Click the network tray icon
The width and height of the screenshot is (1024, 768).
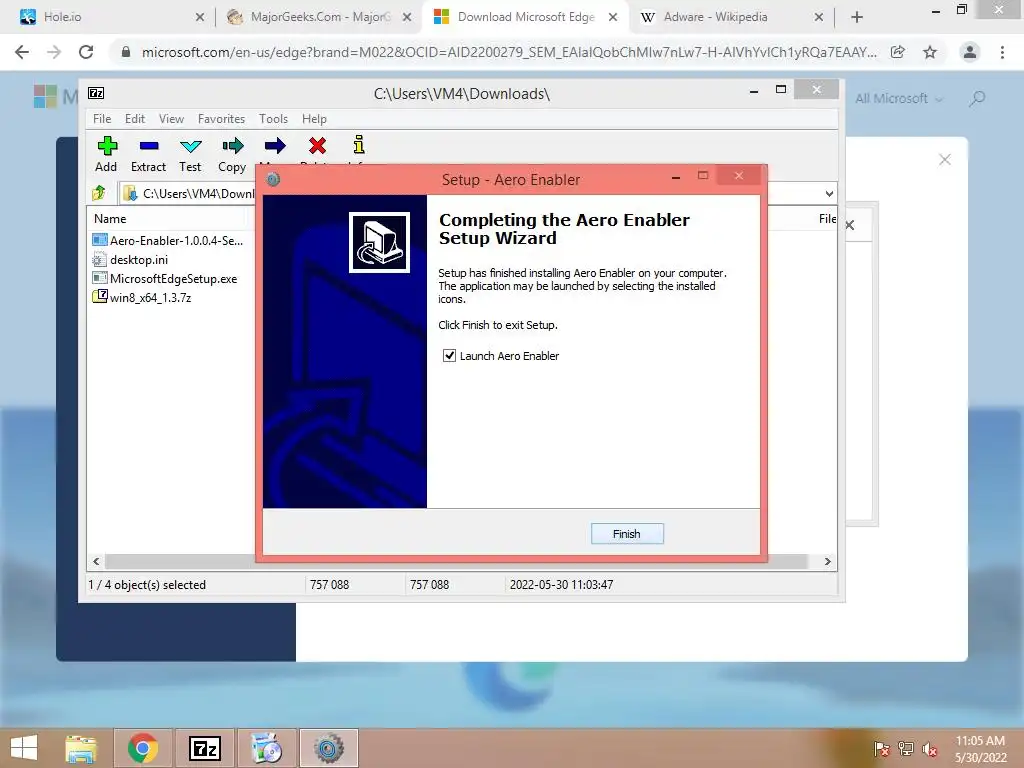coord(906,749)
